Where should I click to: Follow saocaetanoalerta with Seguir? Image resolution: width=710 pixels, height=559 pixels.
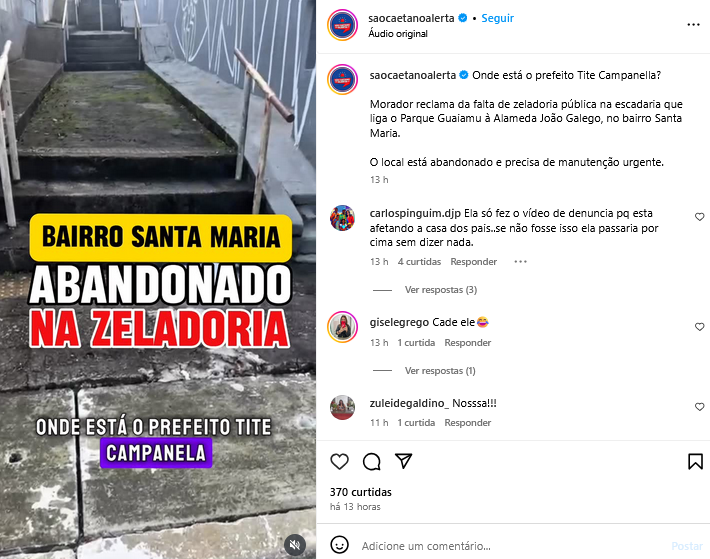pos(497,18)
